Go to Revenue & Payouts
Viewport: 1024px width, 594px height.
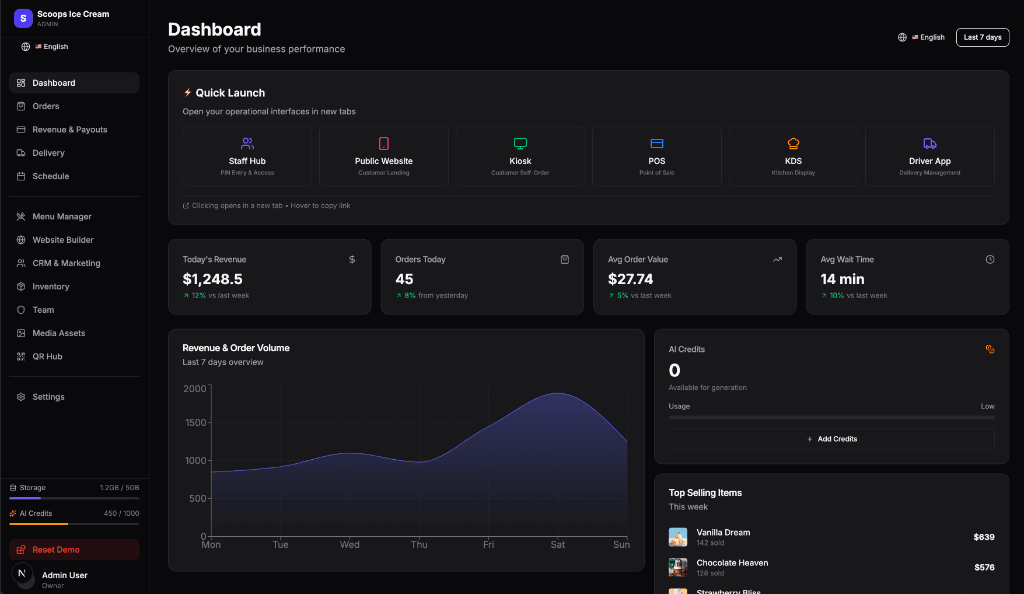tap(67, 129)
